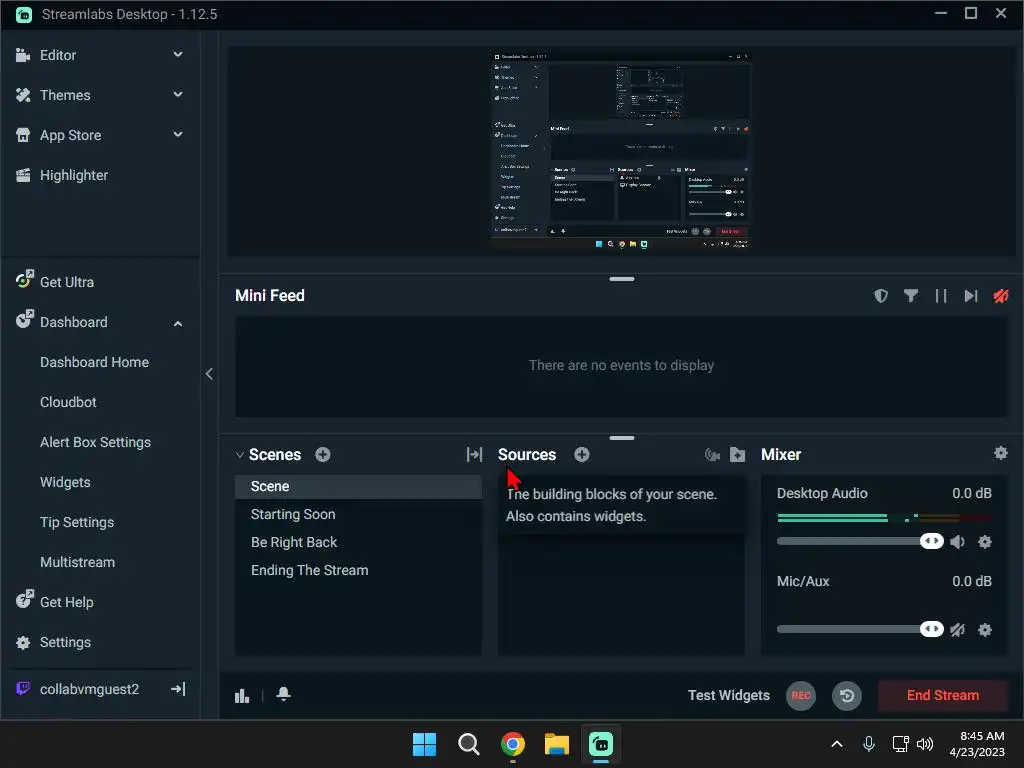Add a new scene with plus icon
1024x768 pixels.
323,455
